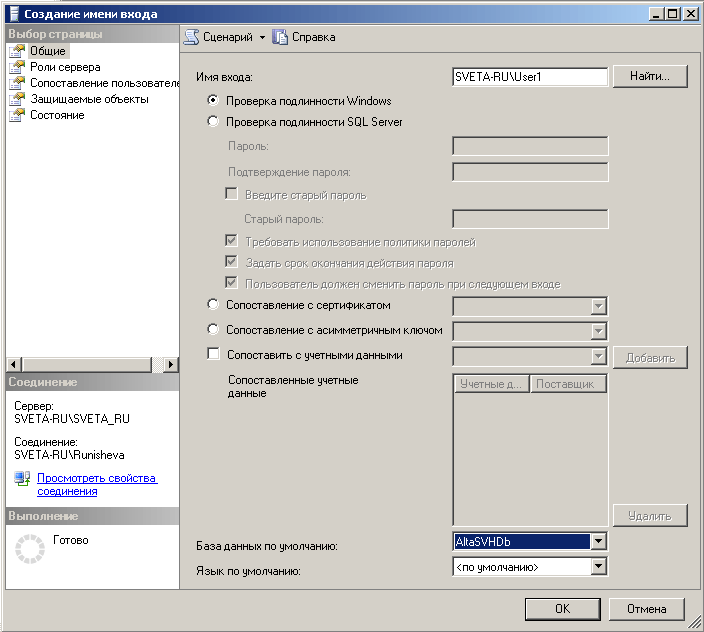Click the Справка help icon
Viewport: 704px width, 632px height.
point(280,37)
